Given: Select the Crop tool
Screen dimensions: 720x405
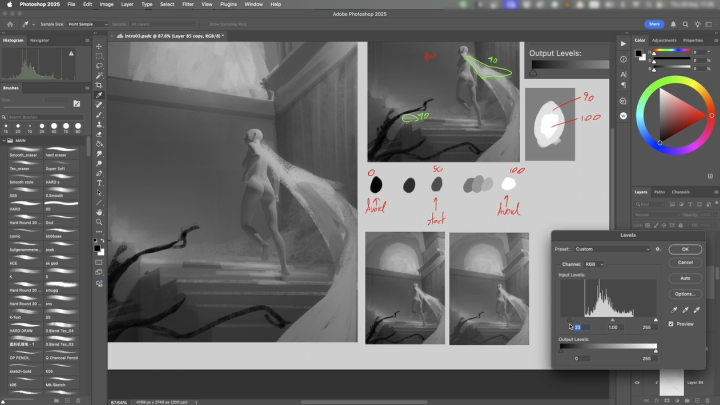Looking at the screenshot, I should tap(100, 84).
